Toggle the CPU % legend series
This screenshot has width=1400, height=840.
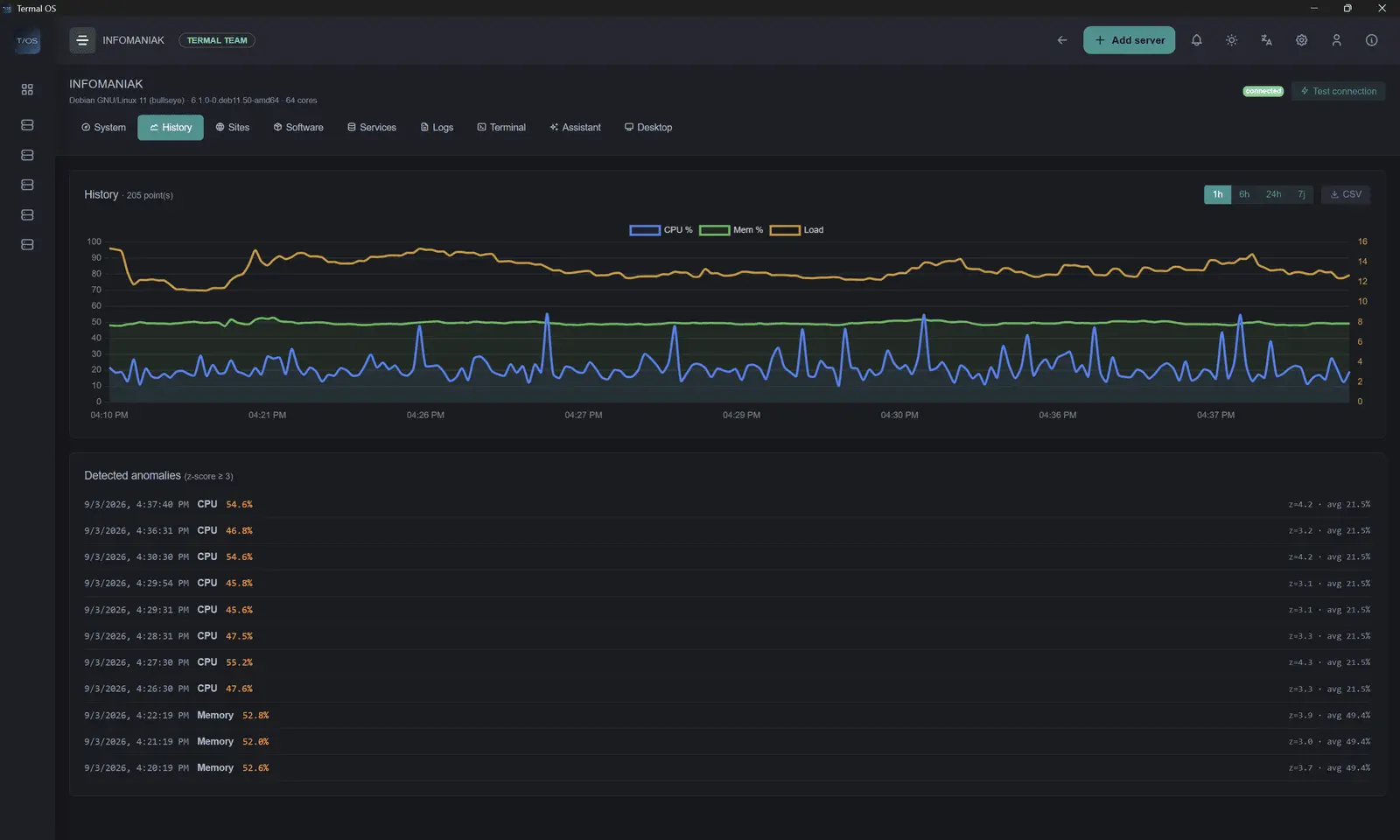pyautogui.click(x=661, y=230)
